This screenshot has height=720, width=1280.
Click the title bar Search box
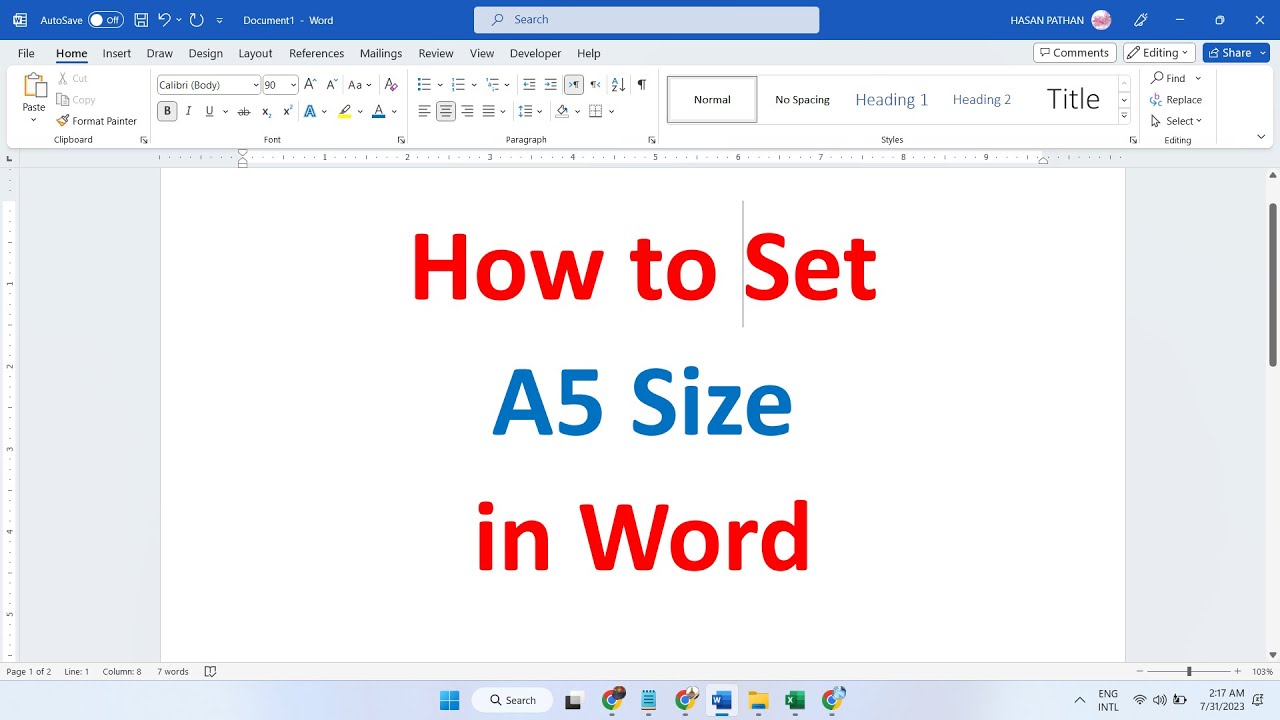click(646, 19)
